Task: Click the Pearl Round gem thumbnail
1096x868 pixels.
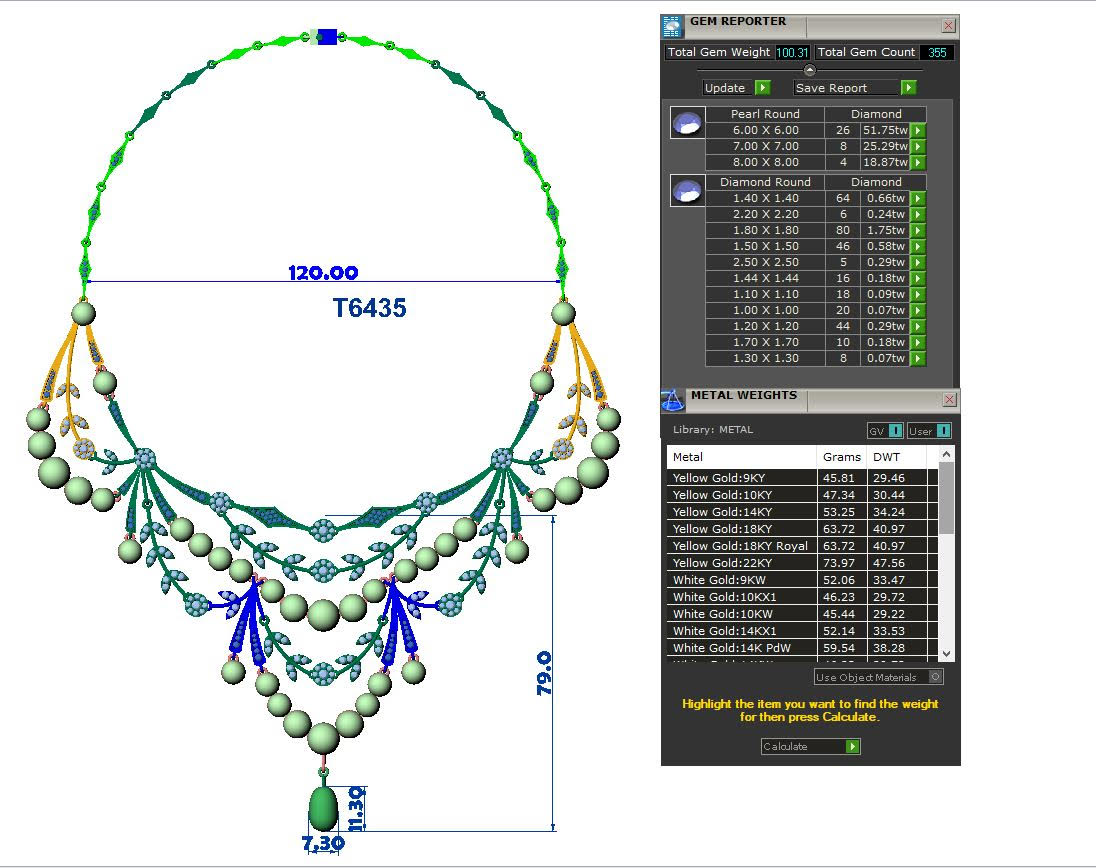Action: [688, 123]
